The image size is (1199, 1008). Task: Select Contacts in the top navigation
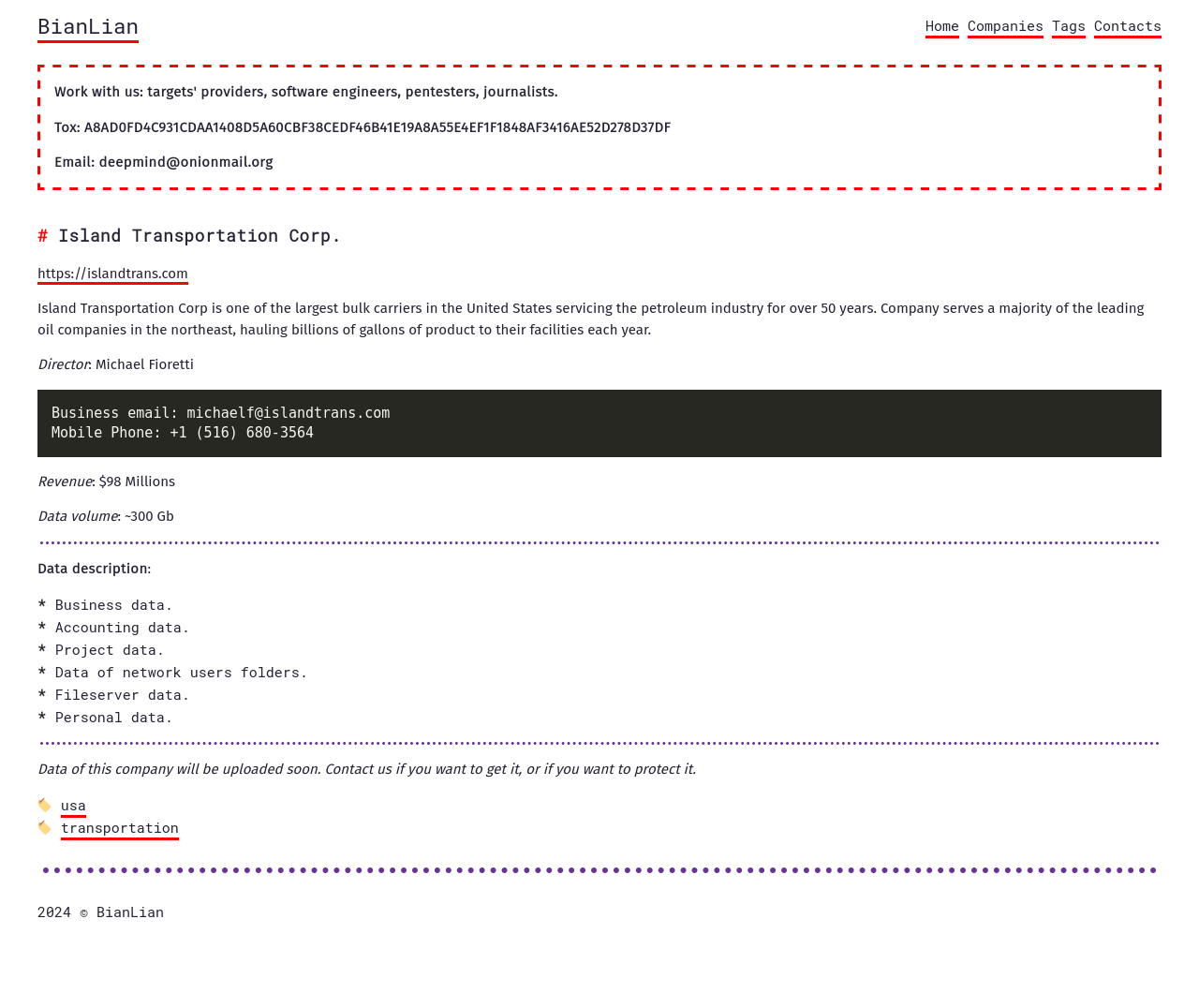(x=1127, y=26)
